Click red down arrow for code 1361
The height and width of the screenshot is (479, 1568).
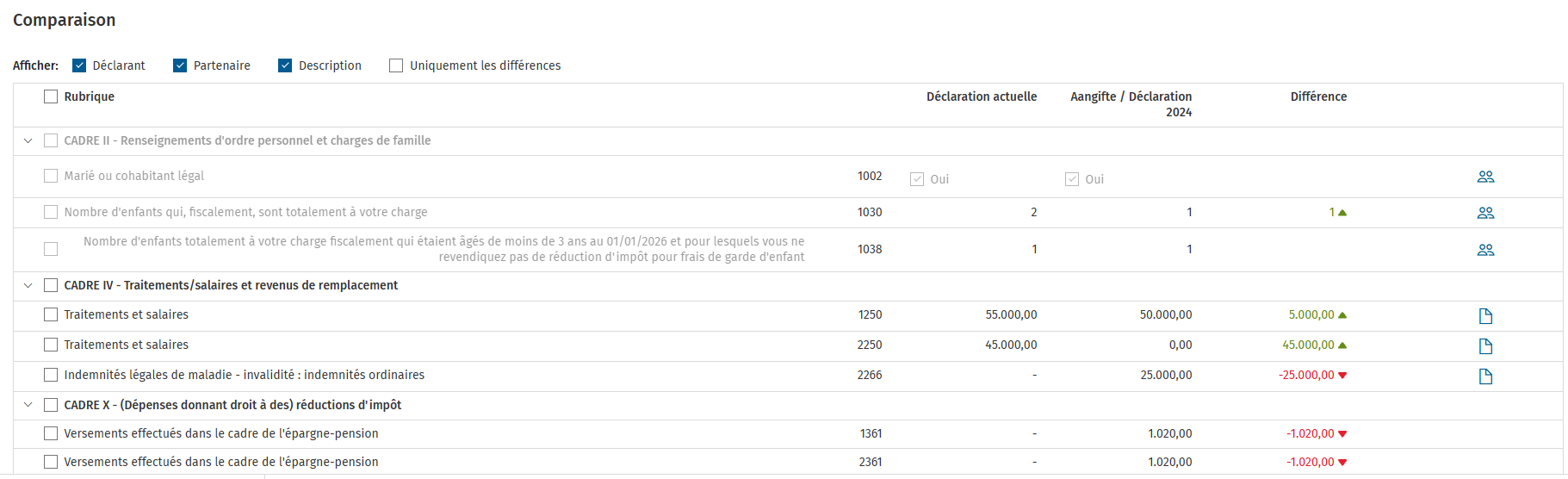[1342, 434]
